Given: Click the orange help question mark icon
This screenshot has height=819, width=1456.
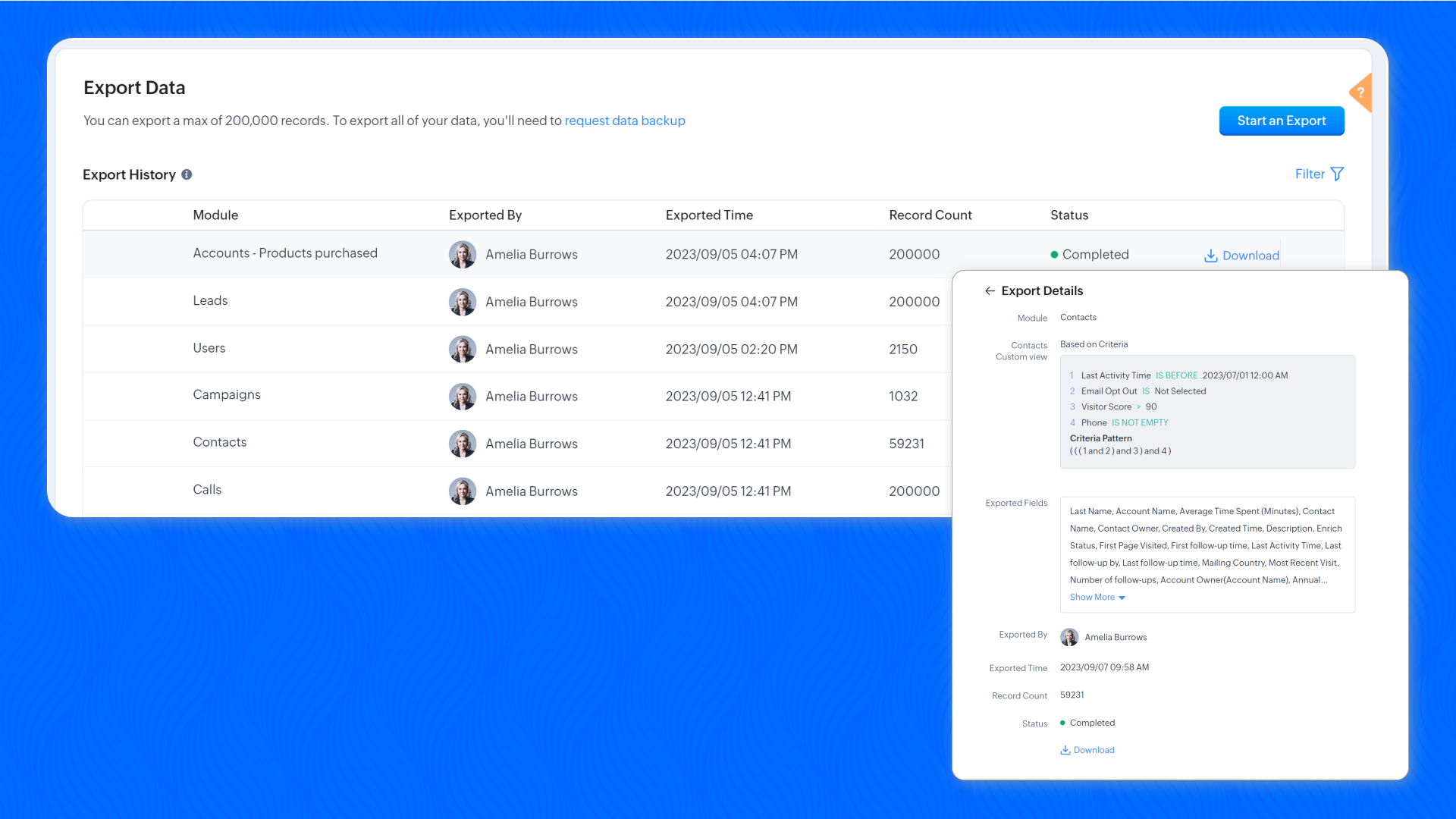Looking at the screenshot, I should [1360, 93].
